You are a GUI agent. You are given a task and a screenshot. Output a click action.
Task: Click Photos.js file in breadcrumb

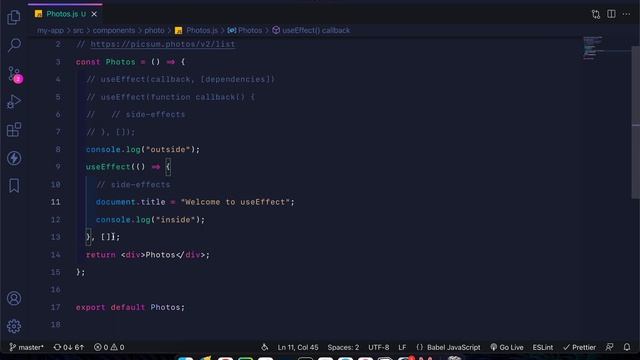pos(196,31)
